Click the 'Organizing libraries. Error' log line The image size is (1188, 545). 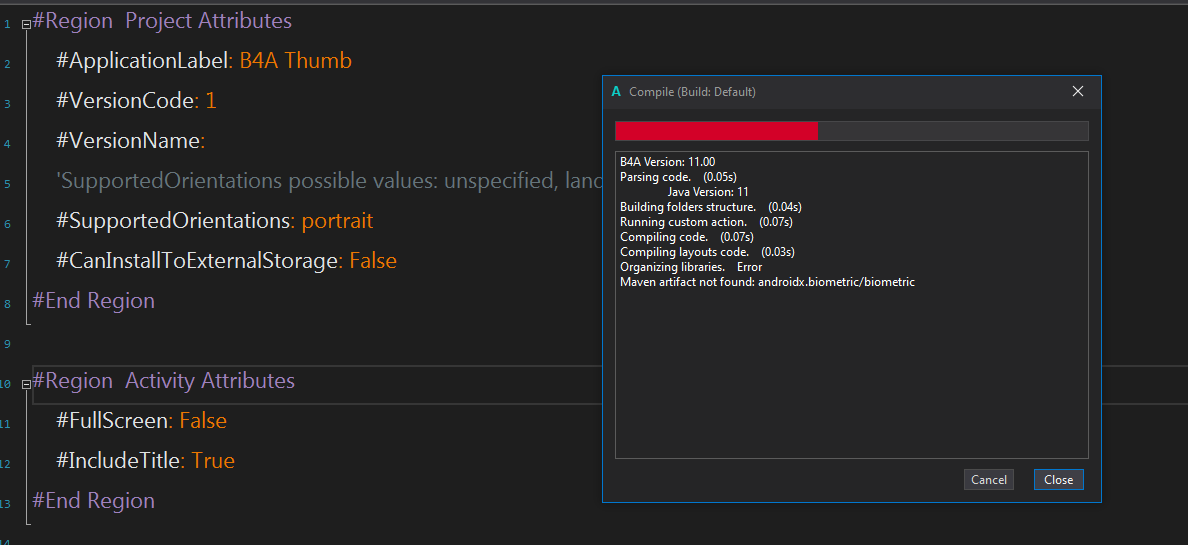(x=690, y=267)
